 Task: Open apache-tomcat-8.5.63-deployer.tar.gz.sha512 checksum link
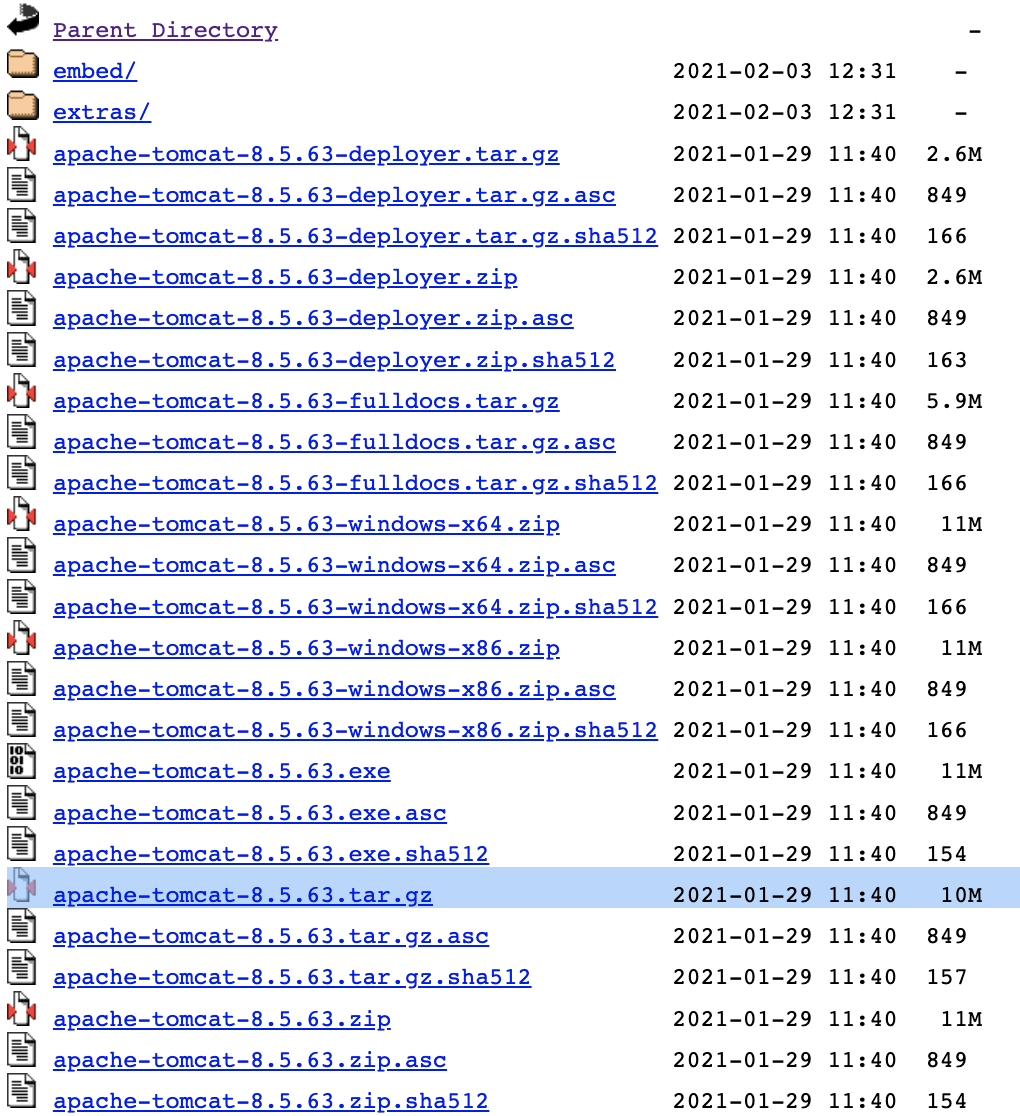[355, 236]
